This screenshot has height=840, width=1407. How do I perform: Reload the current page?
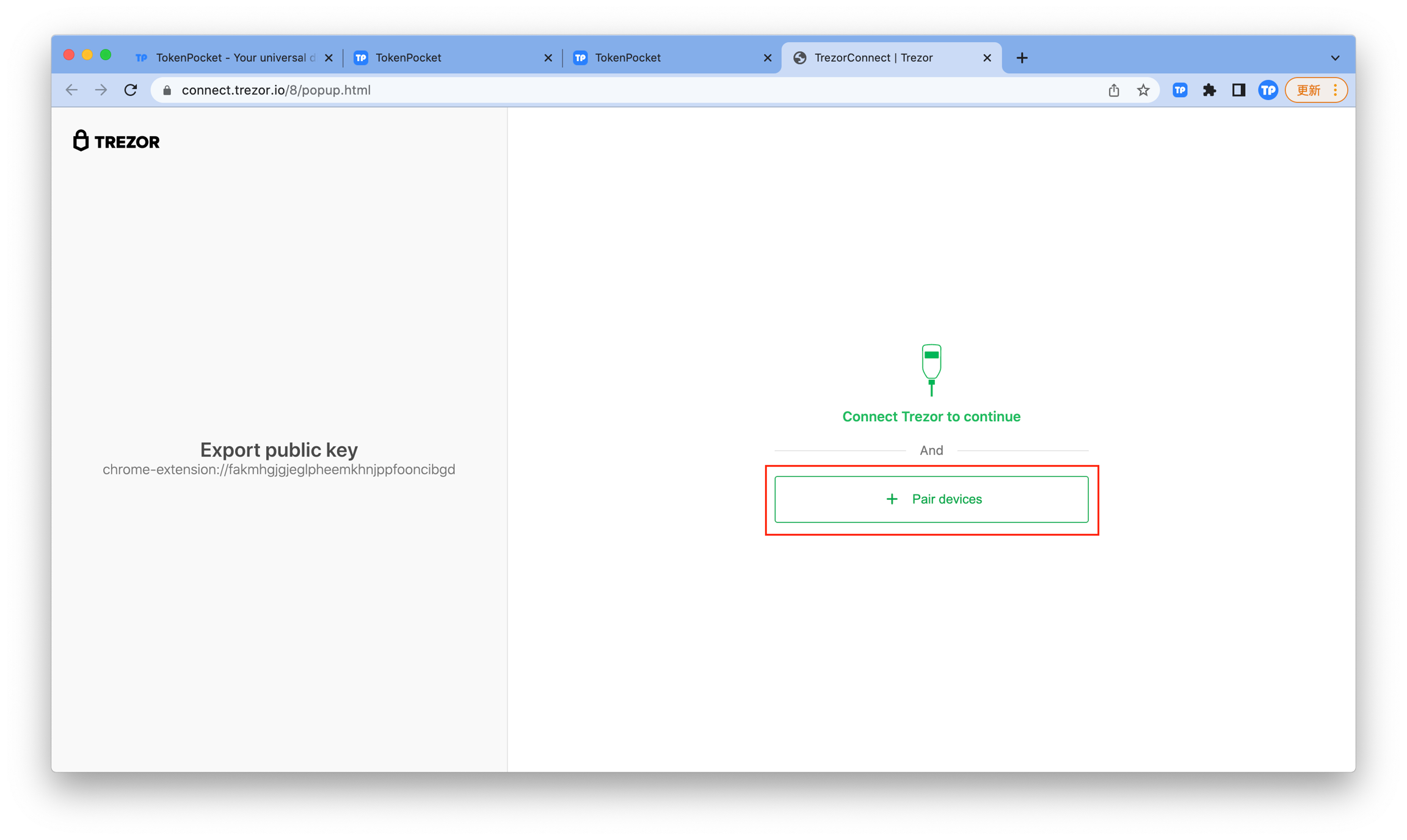tap(131, 90)
